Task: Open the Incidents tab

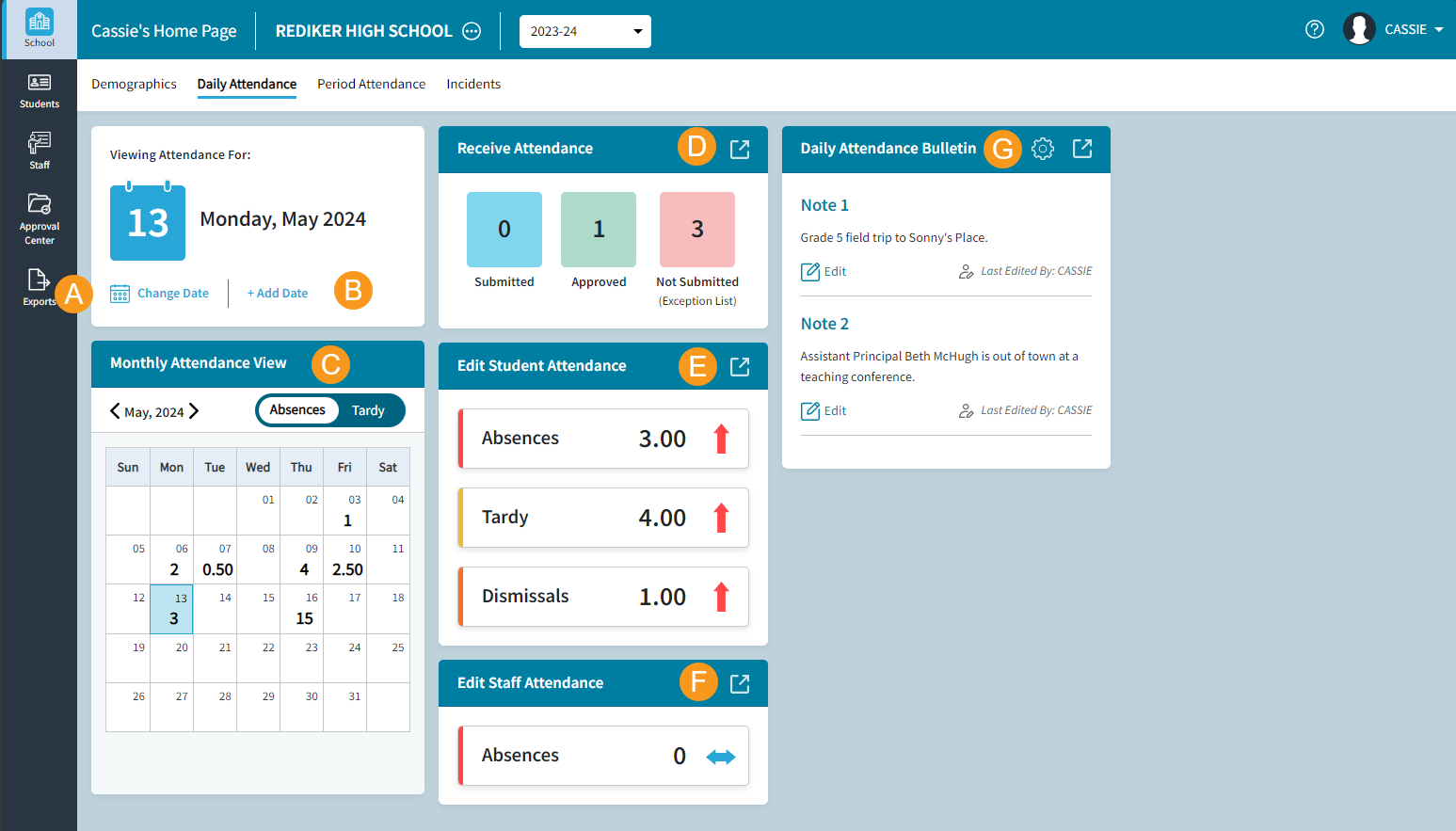Action: coord(473,84)
